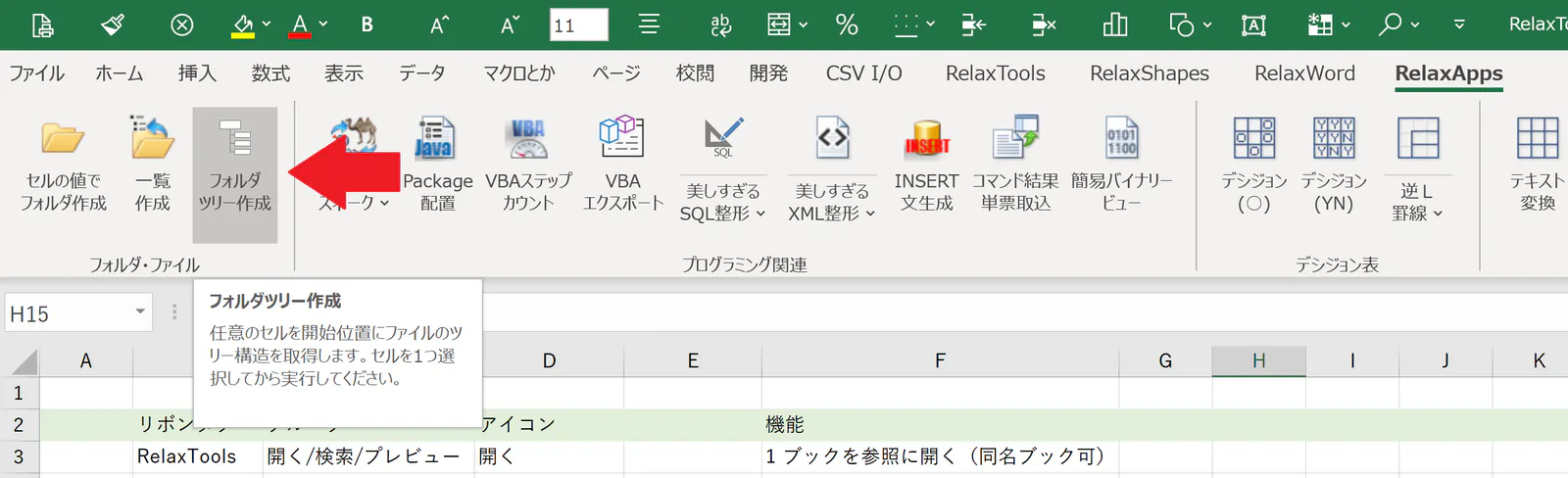Select row 3 header

(19, 456)
